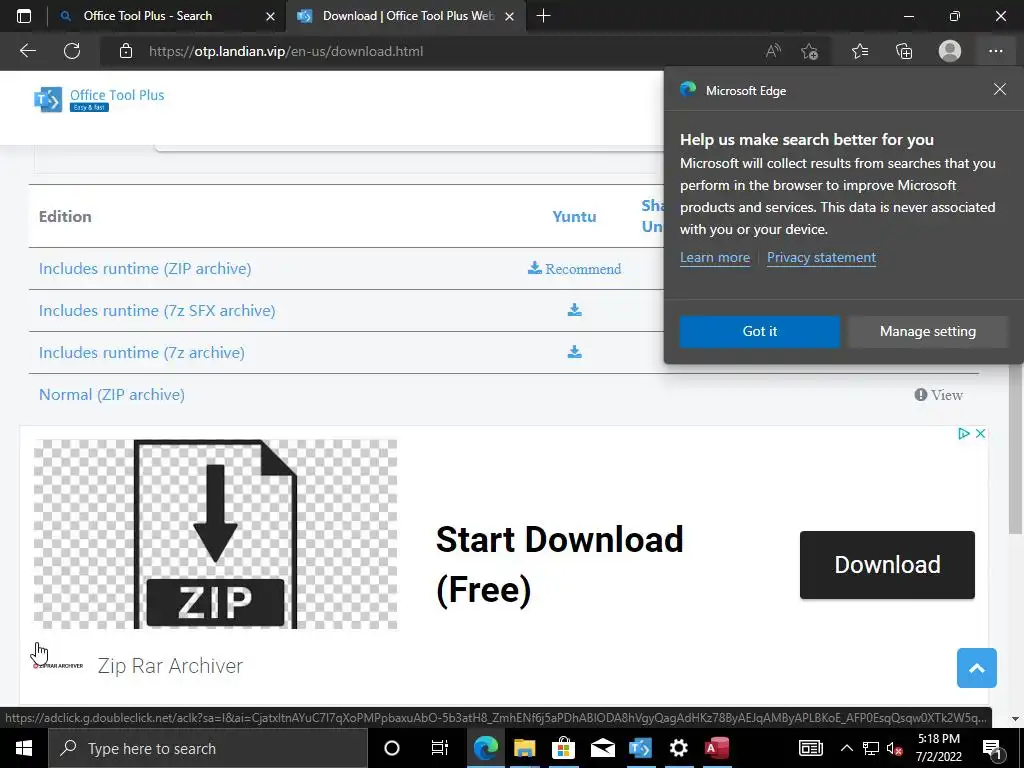
Task: Click the Type here to search box
Action: pos(208,748)
